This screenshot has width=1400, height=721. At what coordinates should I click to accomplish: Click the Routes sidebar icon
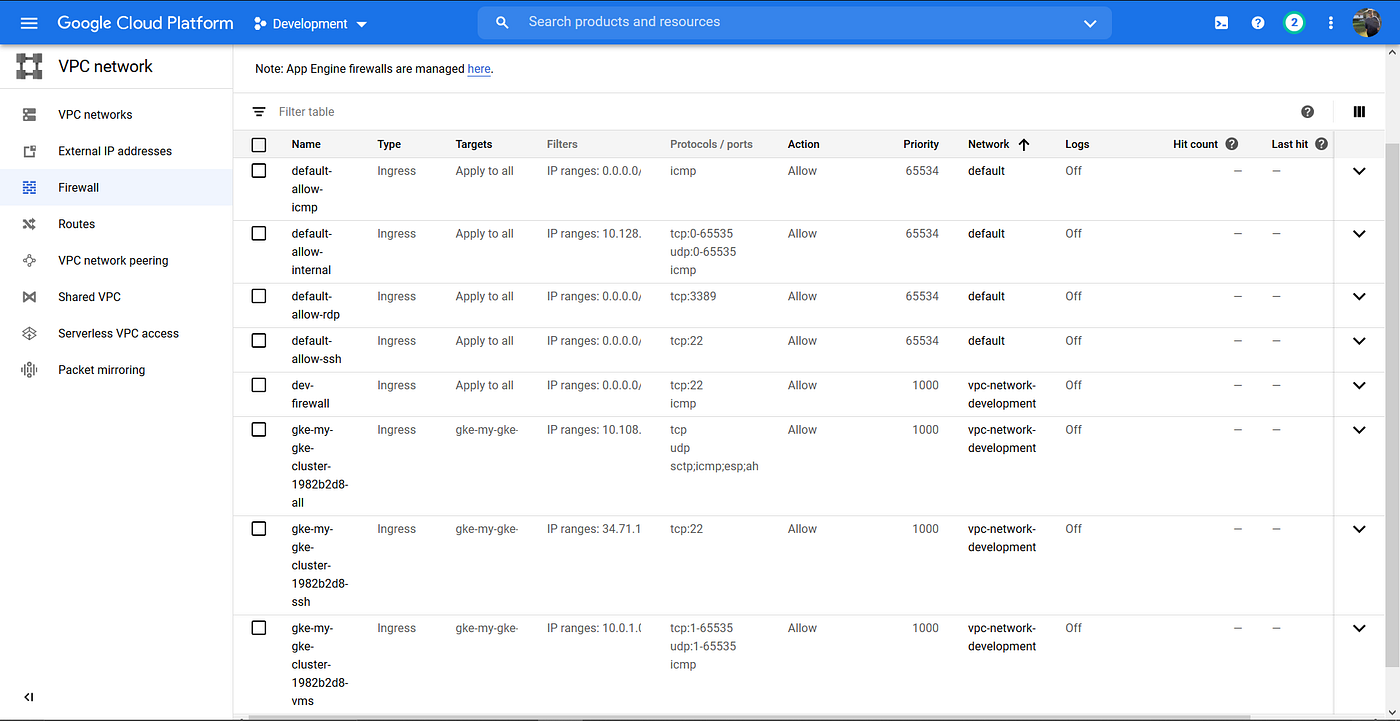[x=29, y=224]
